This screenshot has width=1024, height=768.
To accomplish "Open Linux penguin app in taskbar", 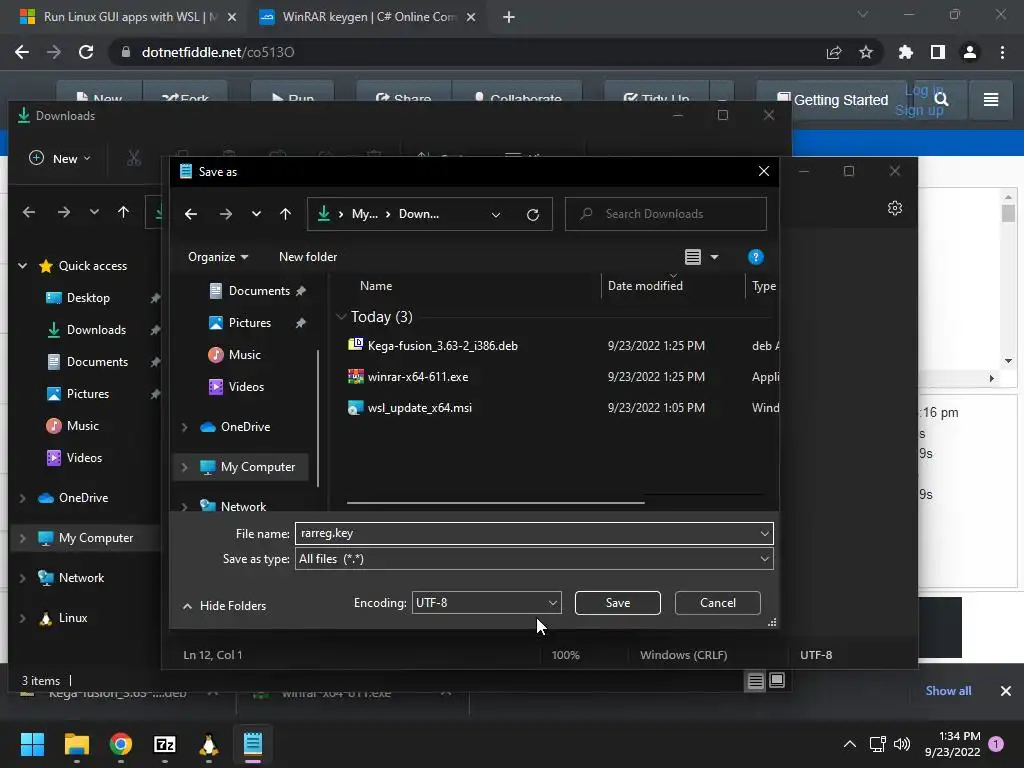I will point(208,744).
